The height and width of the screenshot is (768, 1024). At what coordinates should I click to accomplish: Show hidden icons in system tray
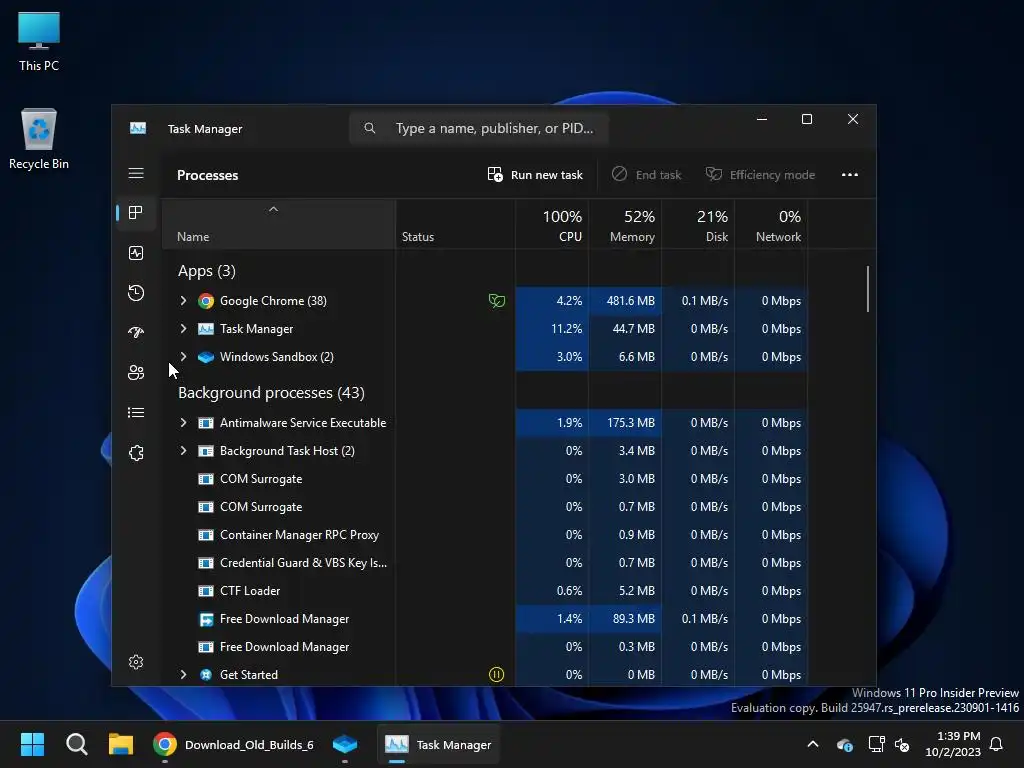(x=813, y=744)
